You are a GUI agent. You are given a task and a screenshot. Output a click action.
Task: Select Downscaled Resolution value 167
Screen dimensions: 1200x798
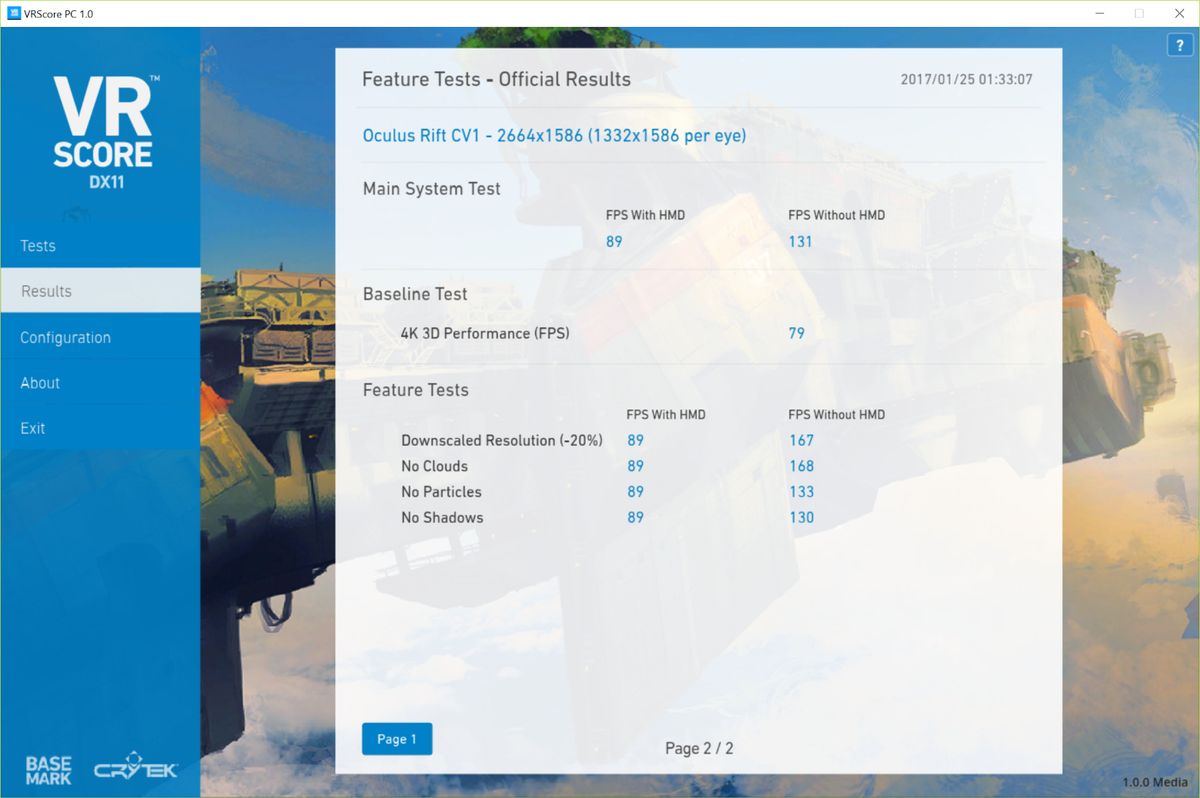[x=801, y=440]
